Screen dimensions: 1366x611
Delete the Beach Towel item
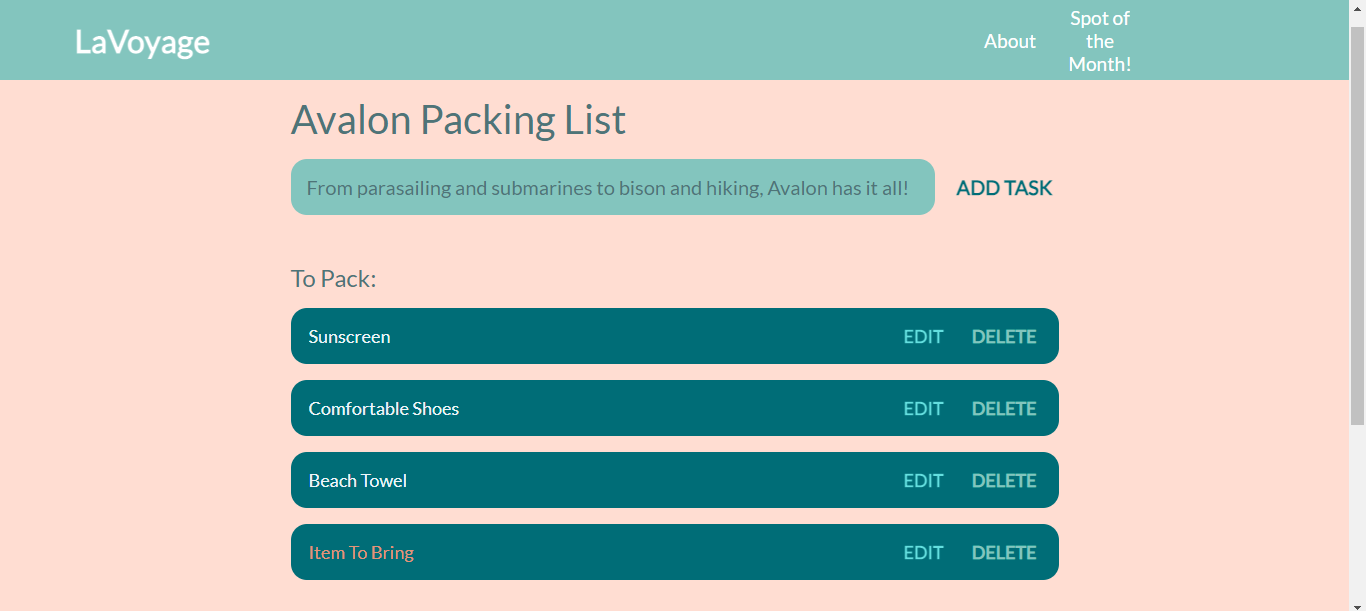(x=1003, y=481)
